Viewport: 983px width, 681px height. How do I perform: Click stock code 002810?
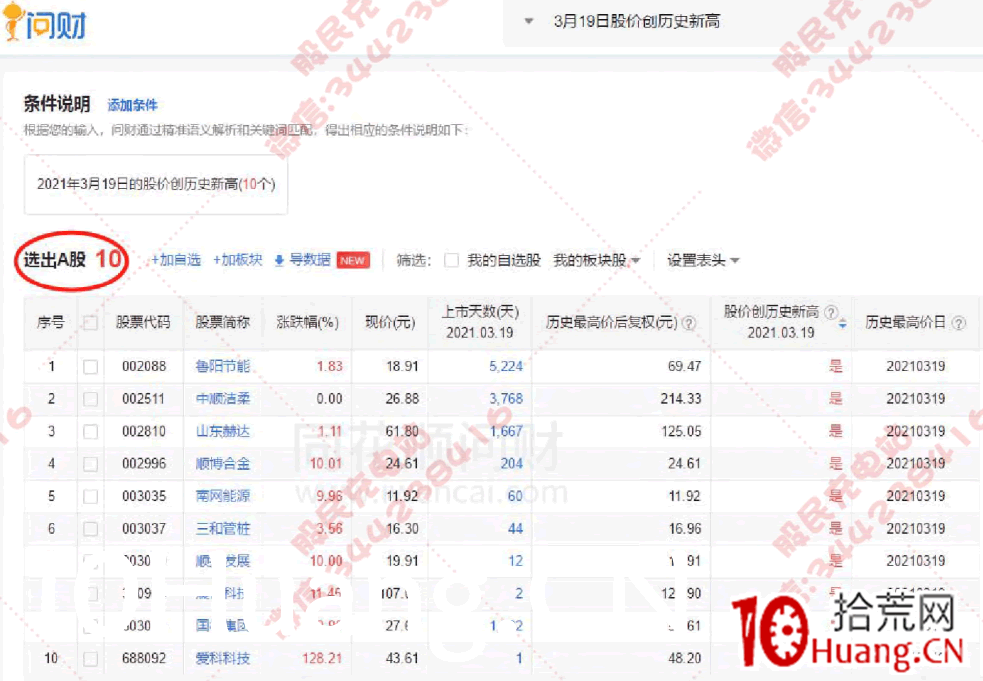click(x=144, y=431)
